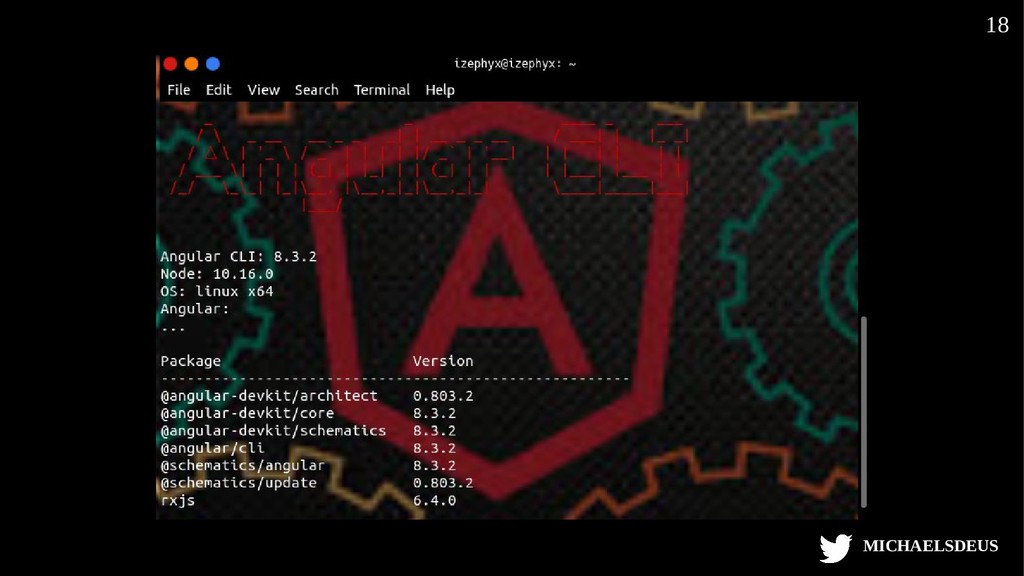Click the Twitter bird icon
This screenshot has height=576, width=1024.
835,547
